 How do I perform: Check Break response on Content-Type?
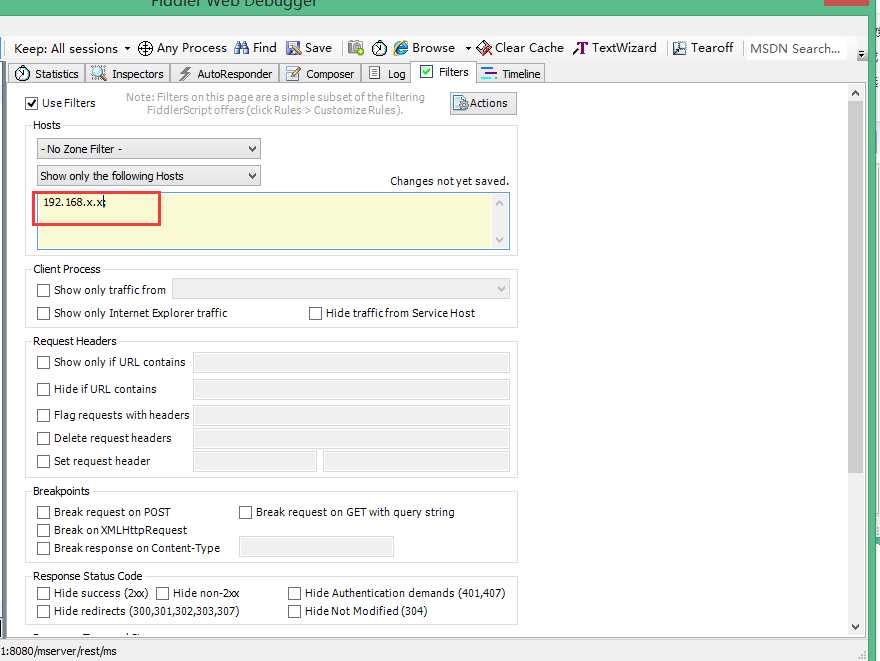pyautogui.click(x=43, y=548)
